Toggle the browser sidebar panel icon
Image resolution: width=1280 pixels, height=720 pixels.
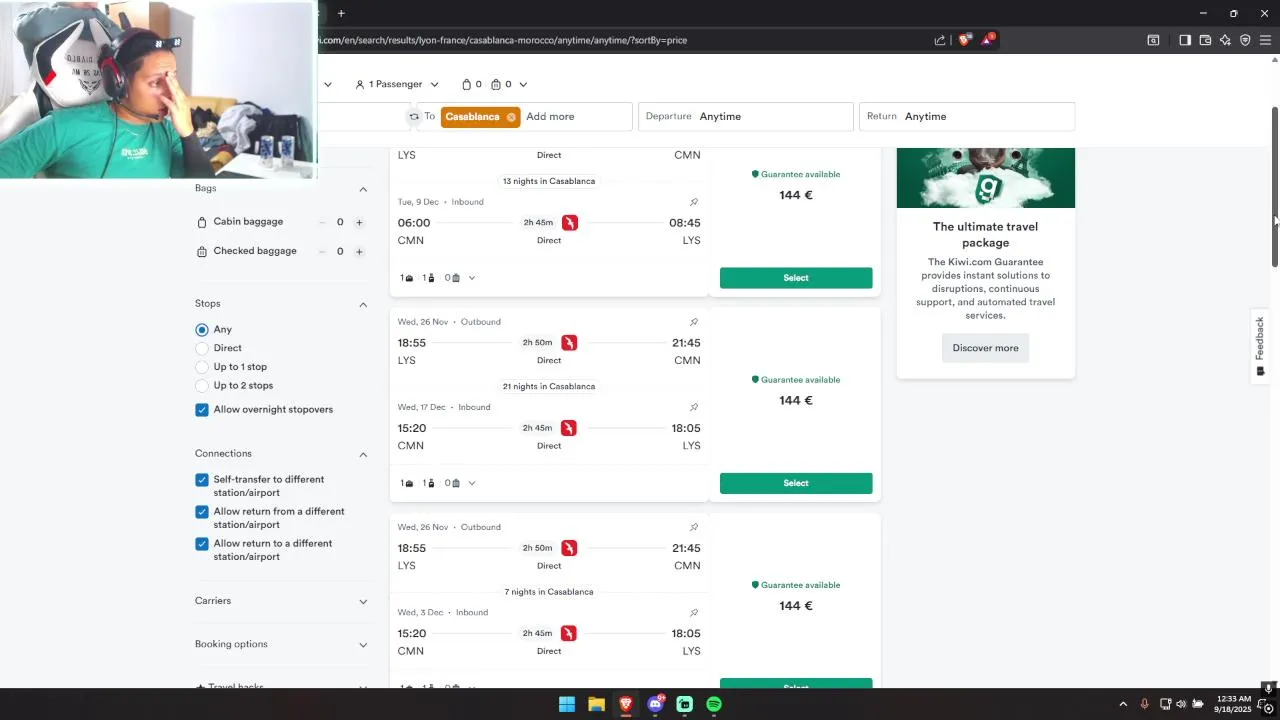[1185, 40]
